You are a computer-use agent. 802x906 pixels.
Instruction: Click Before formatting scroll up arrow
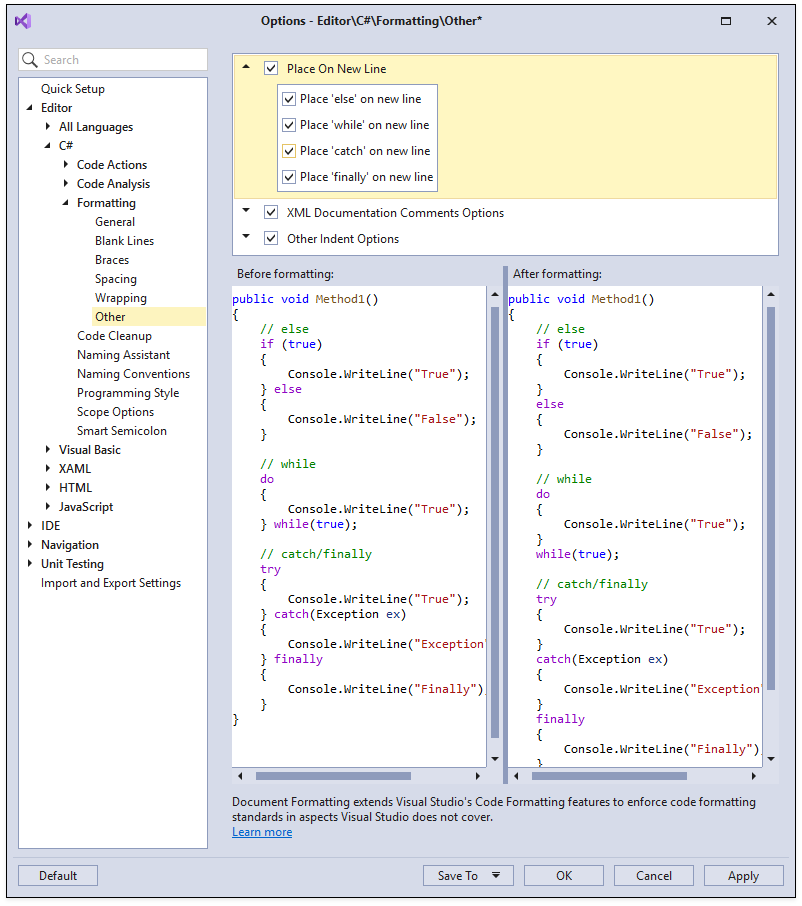[495, 294]
